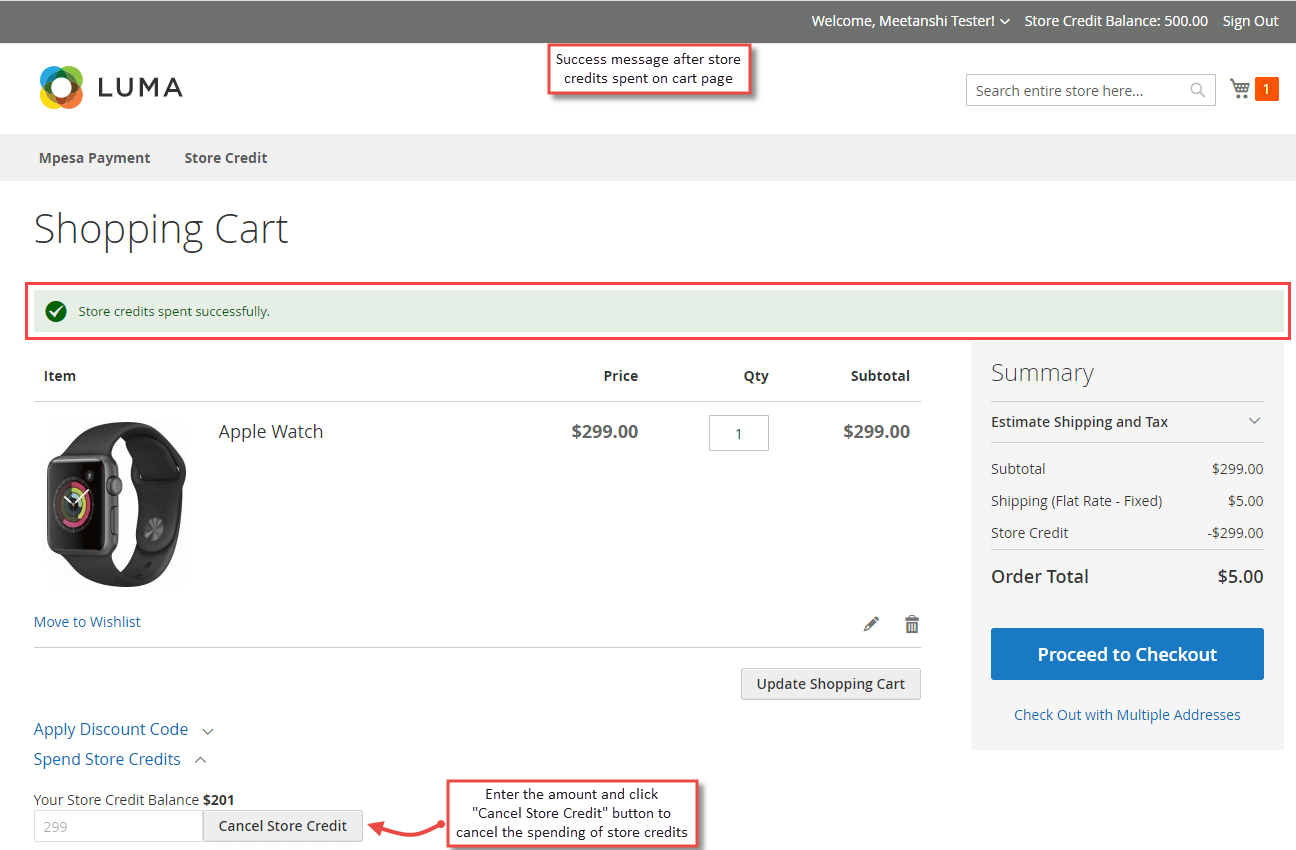Click Store credits spent successfully message
This screenshot has height=850, width=1296.
[174, 312]
